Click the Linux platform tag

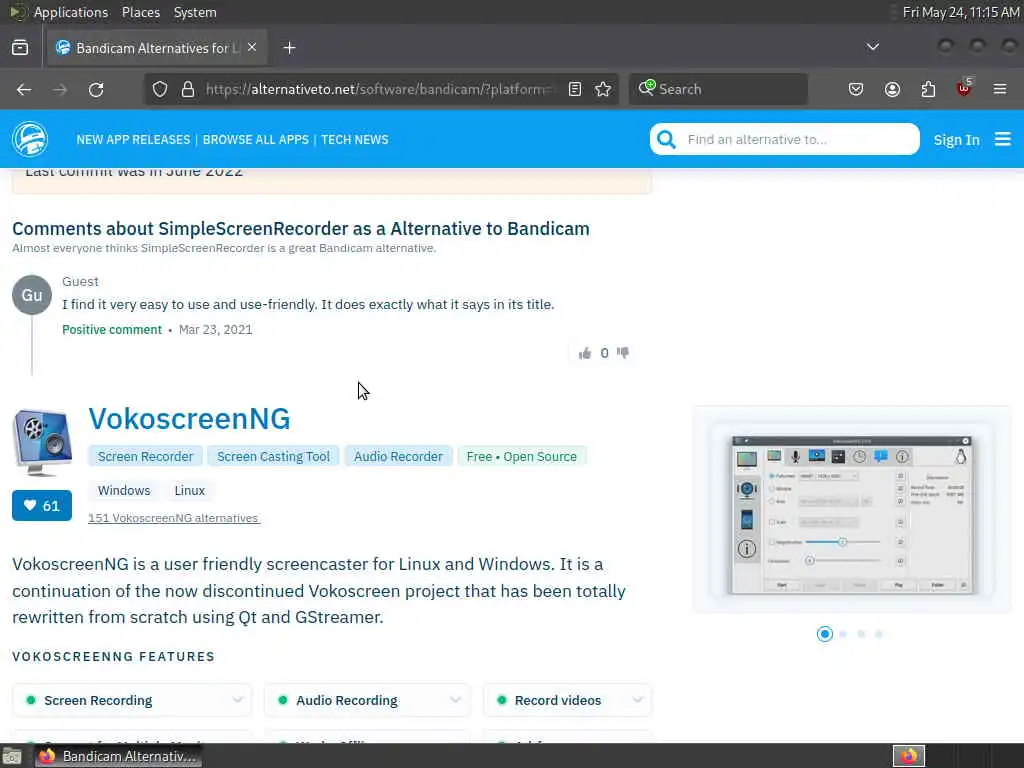tap(189, 490)
